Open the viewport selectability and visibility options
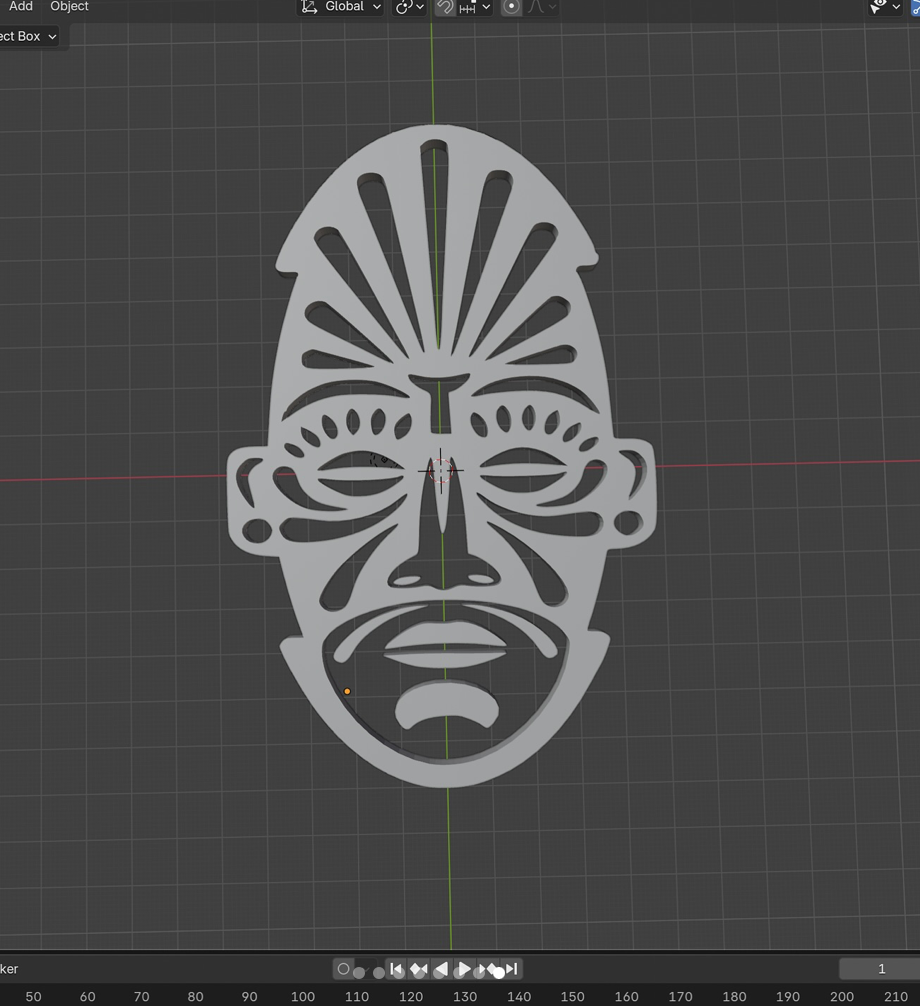Viewport: 920px width, 1006px height. [x=884, y=7]
